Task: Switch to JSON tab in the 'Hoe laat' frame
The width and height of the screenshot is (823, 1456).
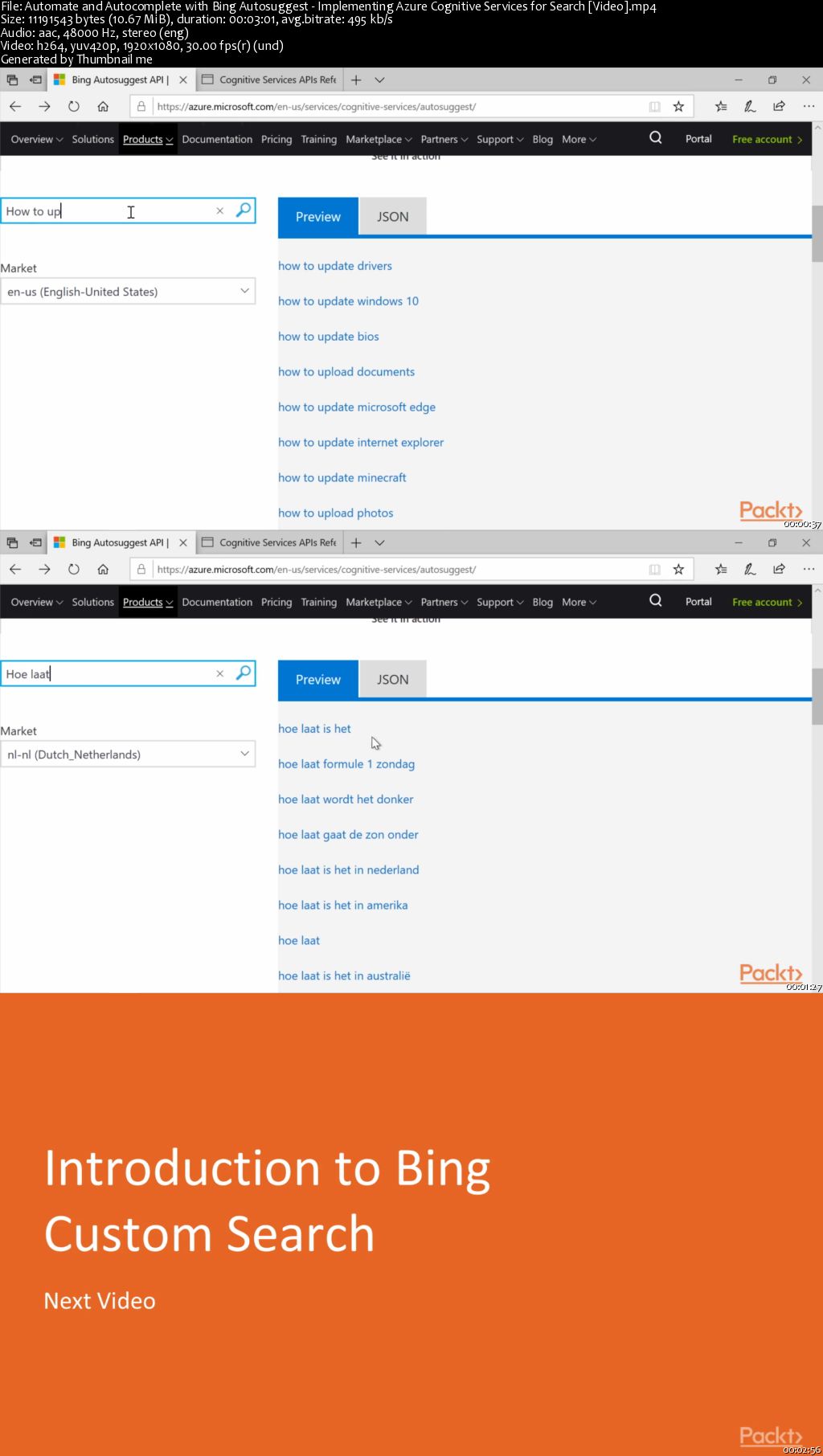Action: (x=392, y=679)
